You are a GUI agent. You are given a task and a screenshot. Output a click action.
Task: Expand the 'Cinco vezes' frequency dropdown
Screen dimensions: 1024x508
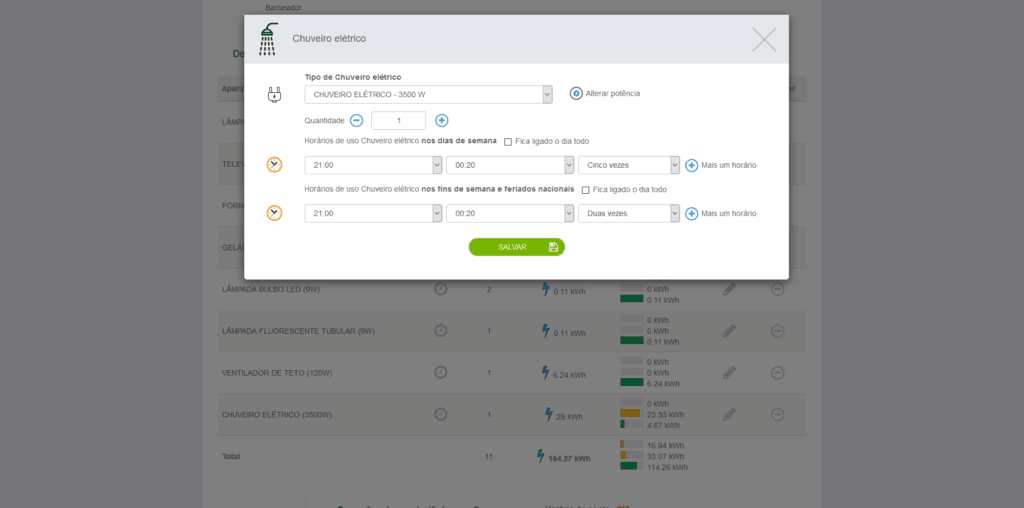629,165
